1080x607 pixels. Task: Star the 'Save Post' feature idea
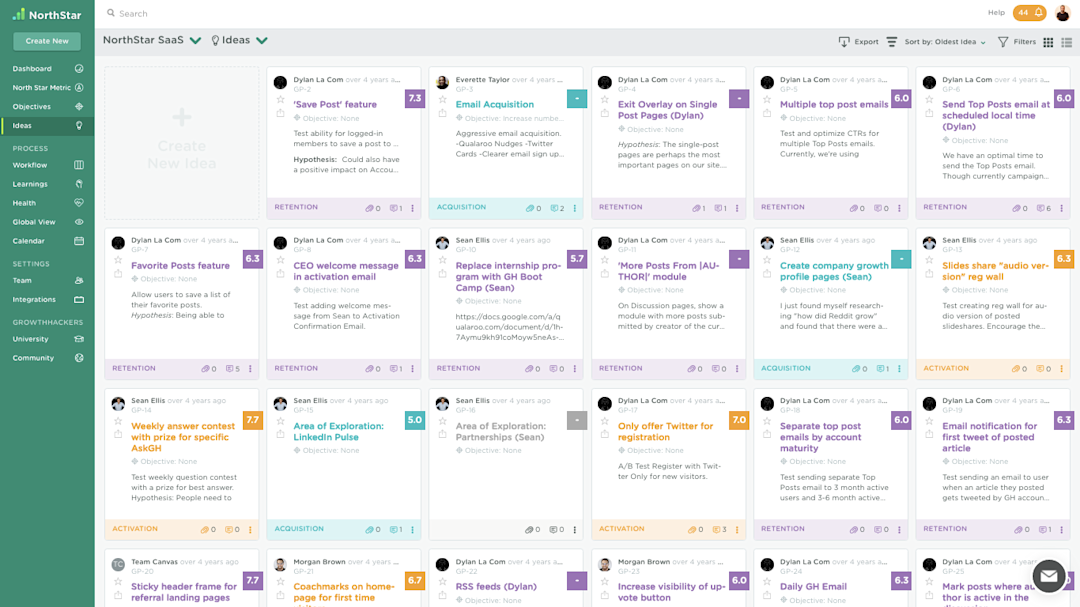[280, 100]
